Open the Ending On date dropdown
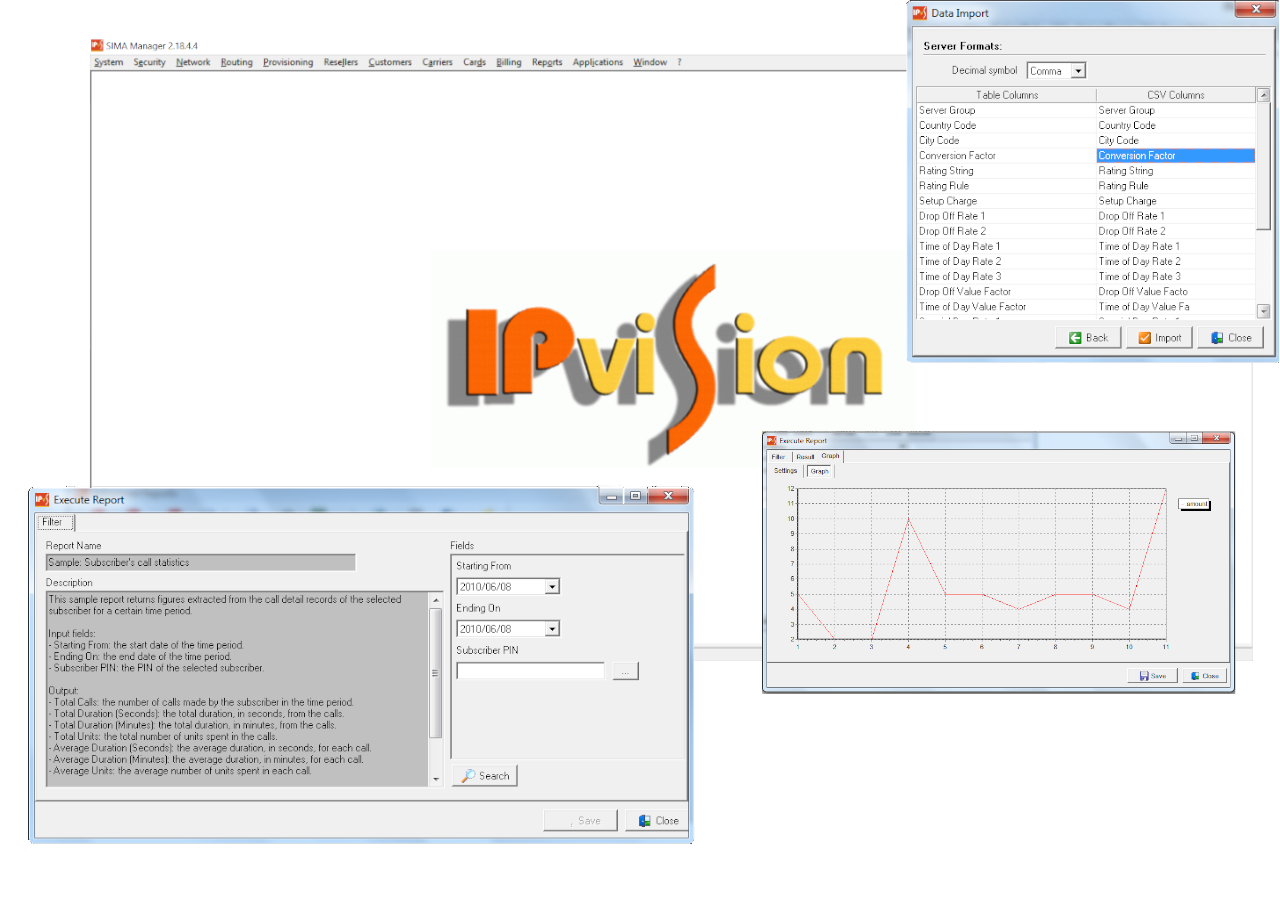The height and width of the screenshot is (920, 1280). point(552,629)
